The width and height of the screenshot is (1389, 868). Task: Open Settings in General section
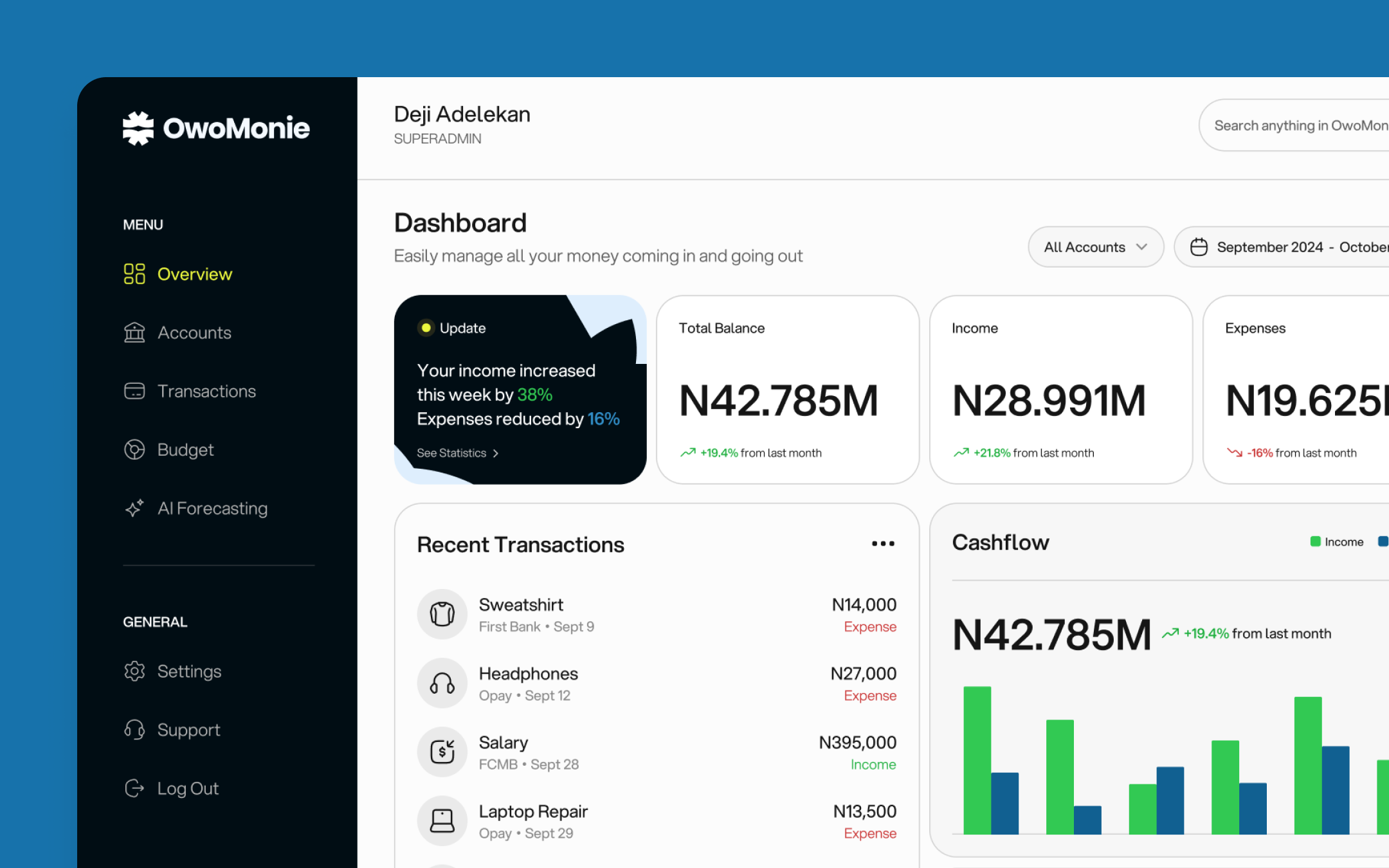coord(172,671)
